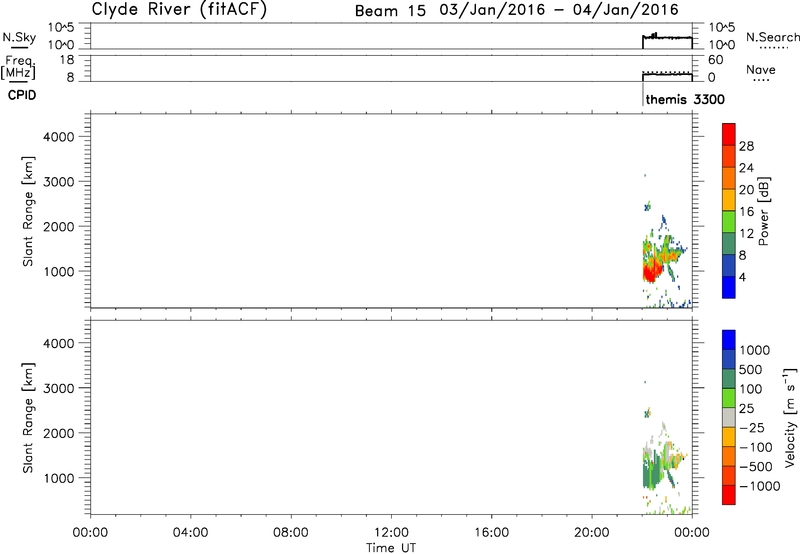Pick the red bottom segment of velocity color bar
The width and height of the screenshot is (800, 554).
coord(729,494)
